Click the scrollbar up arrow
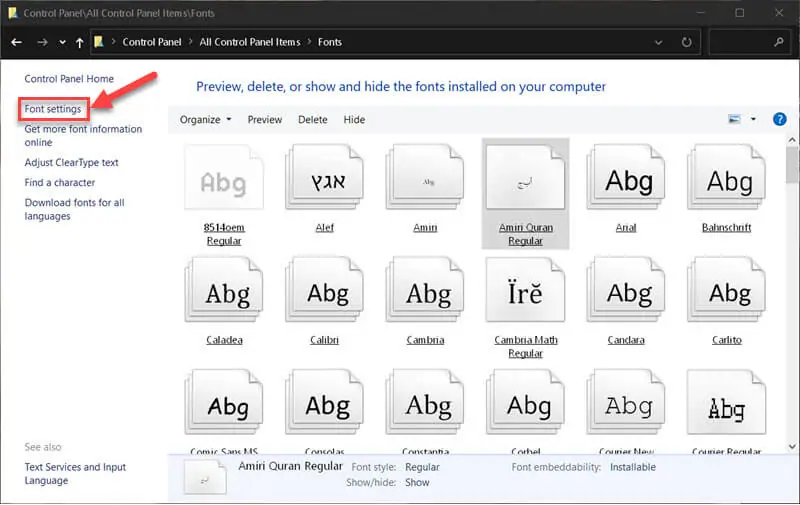800x505 pixels. coord(792,140)
